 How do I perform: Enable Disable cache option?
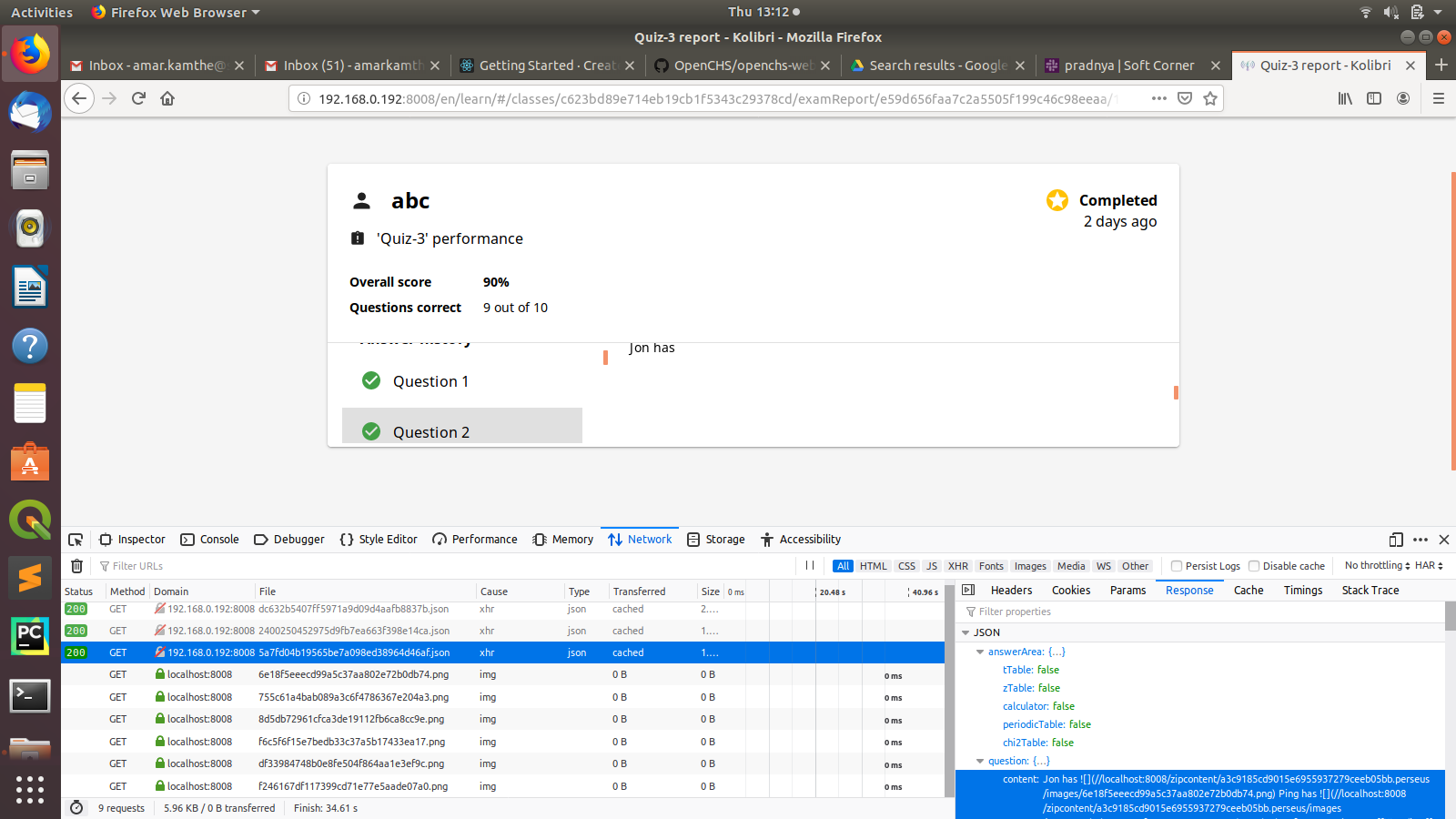(x=1254, y=565)
